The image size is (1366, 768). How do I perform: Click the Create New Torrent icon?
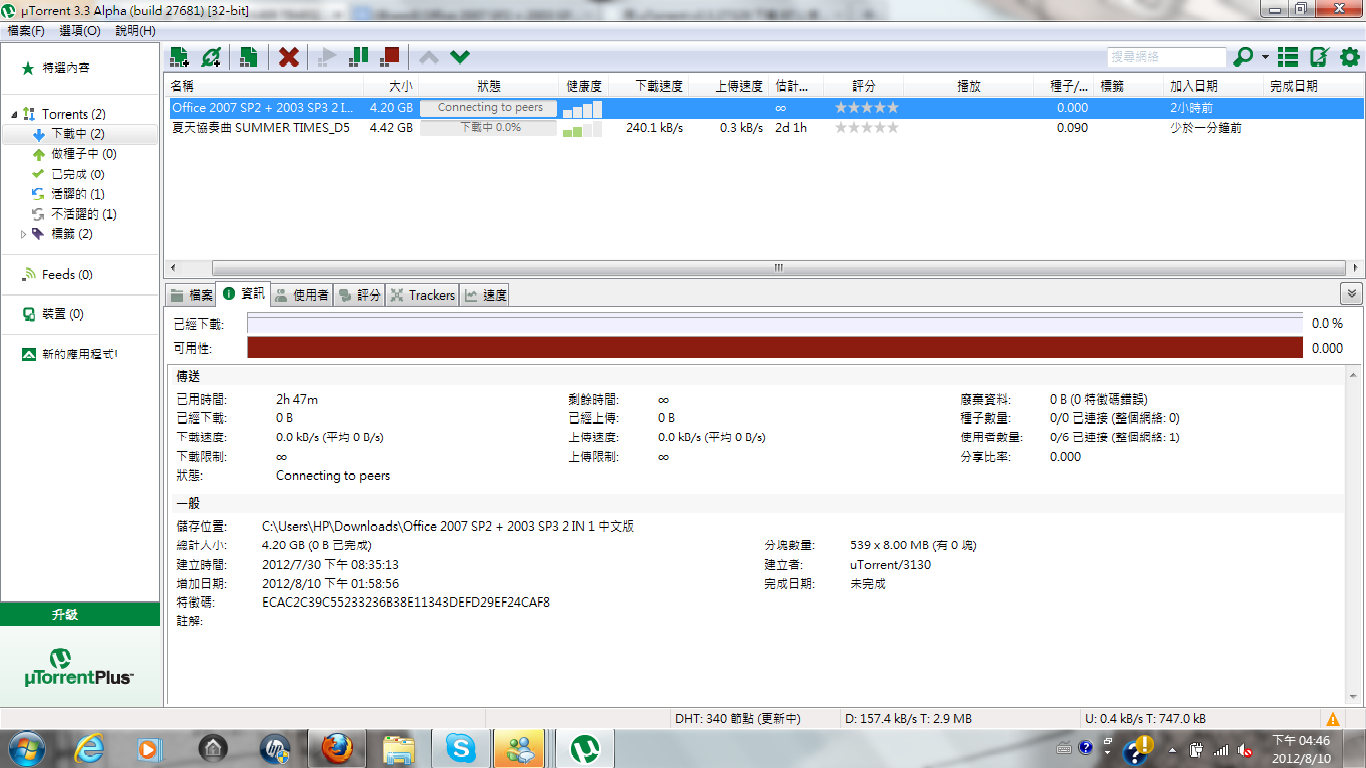coord(248,57)
